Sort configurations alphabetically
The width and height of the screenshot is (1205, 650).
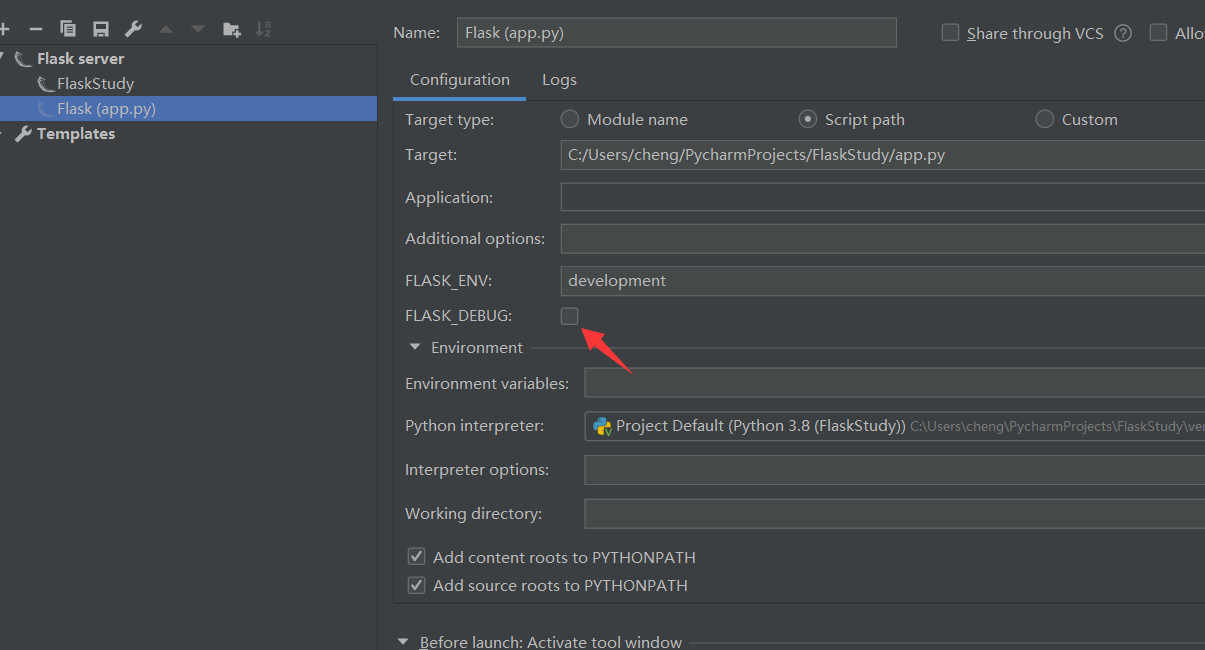[263, 28]
